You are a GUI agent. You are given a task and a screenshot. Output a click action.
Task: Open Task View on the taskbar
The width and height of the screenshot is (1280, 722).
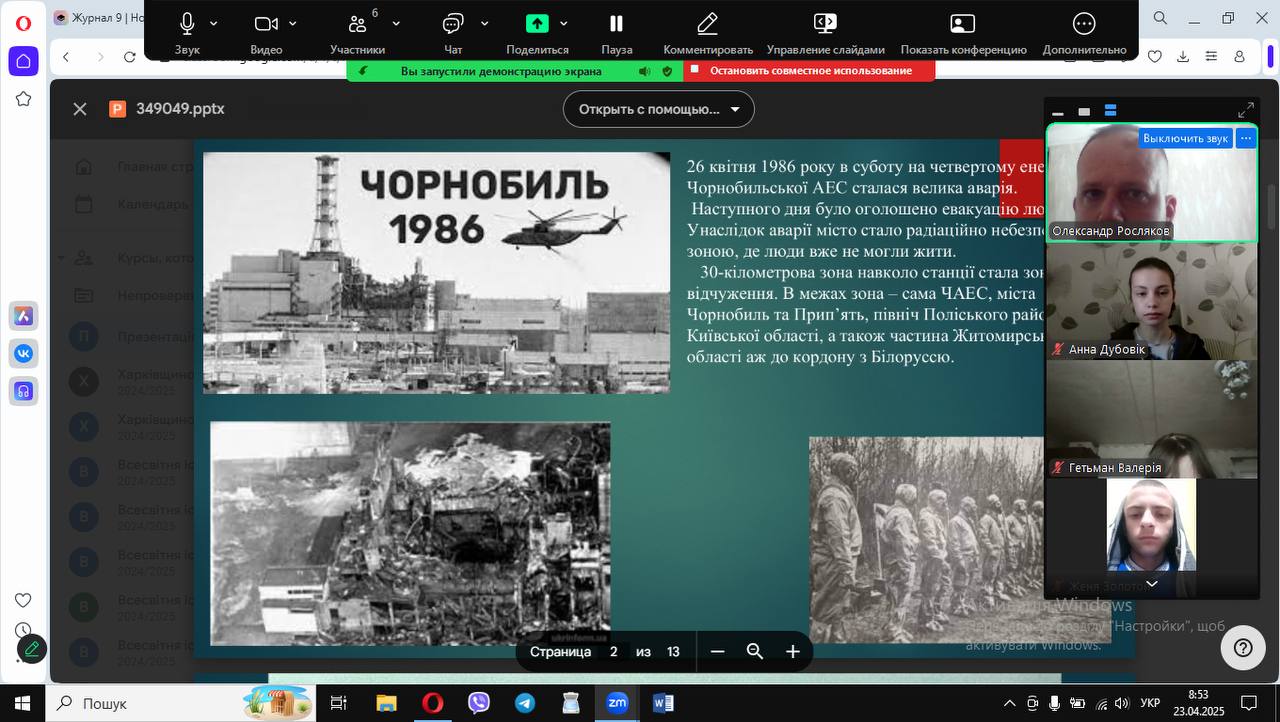338,703
